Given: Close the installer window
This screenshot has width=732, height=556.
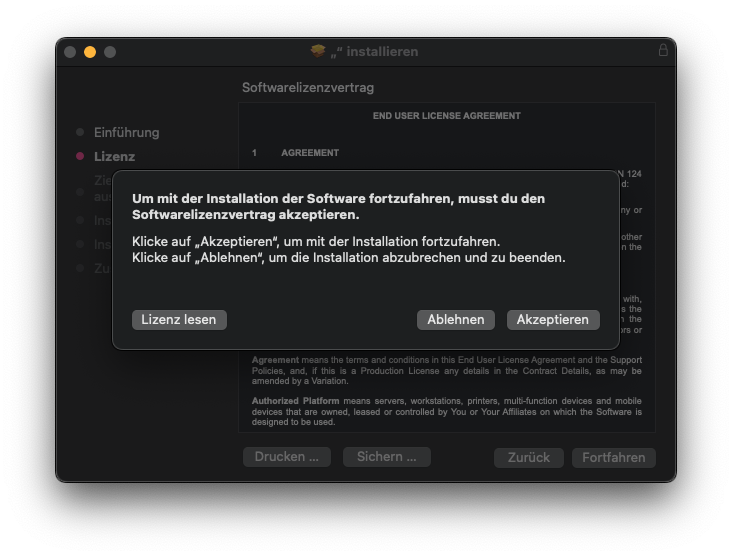Looking at the screenshot, I should [x=70, y=52].
